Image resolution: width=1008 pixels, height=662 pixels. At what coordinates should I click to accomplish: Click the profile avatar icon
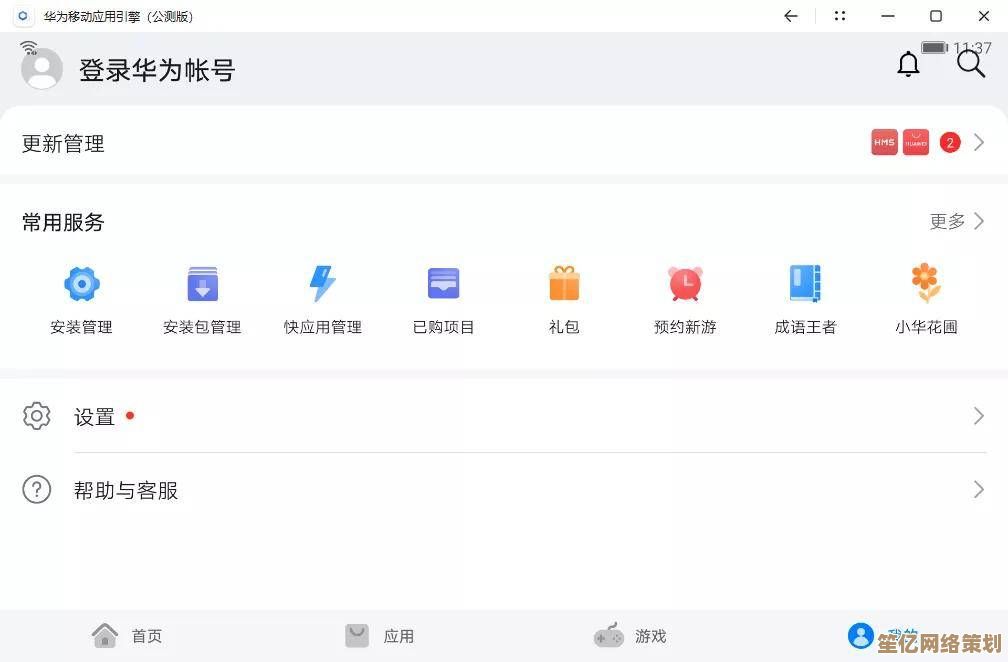[x=42, y=68]
